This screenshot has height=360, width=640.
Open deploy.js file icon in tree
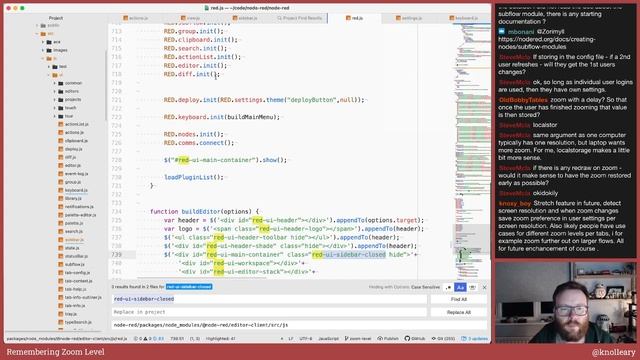pyautogui.click(x=61, y=149)
